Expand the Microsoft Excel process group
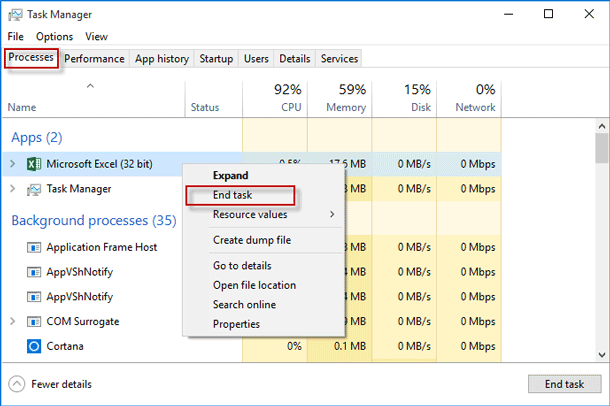 pos(12,163)
